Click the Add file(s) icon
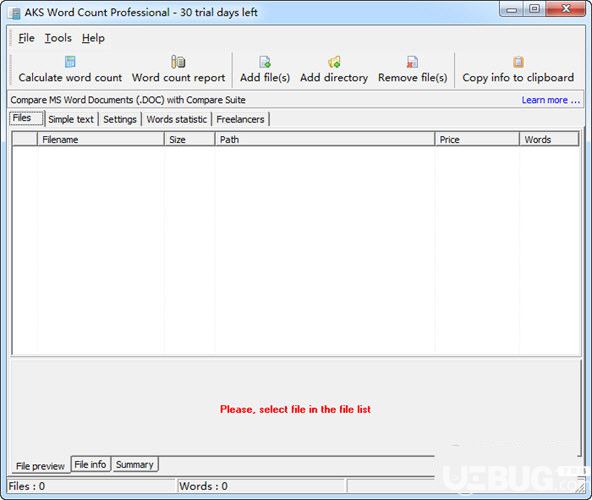Screen dimensions: 592x500 click(265, 62)
